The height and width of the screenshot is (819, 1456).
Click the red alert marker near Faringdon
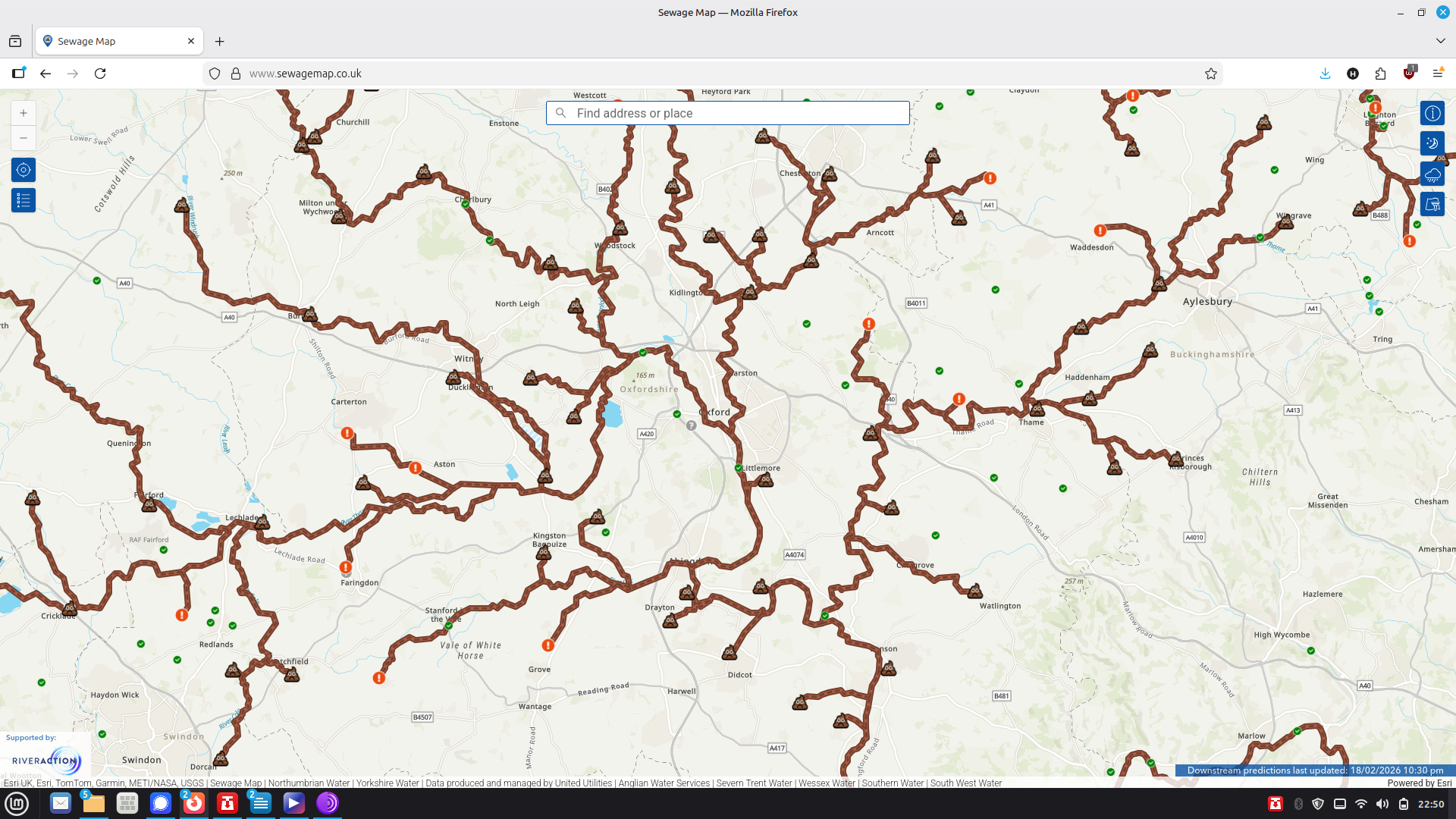[346, 567]
